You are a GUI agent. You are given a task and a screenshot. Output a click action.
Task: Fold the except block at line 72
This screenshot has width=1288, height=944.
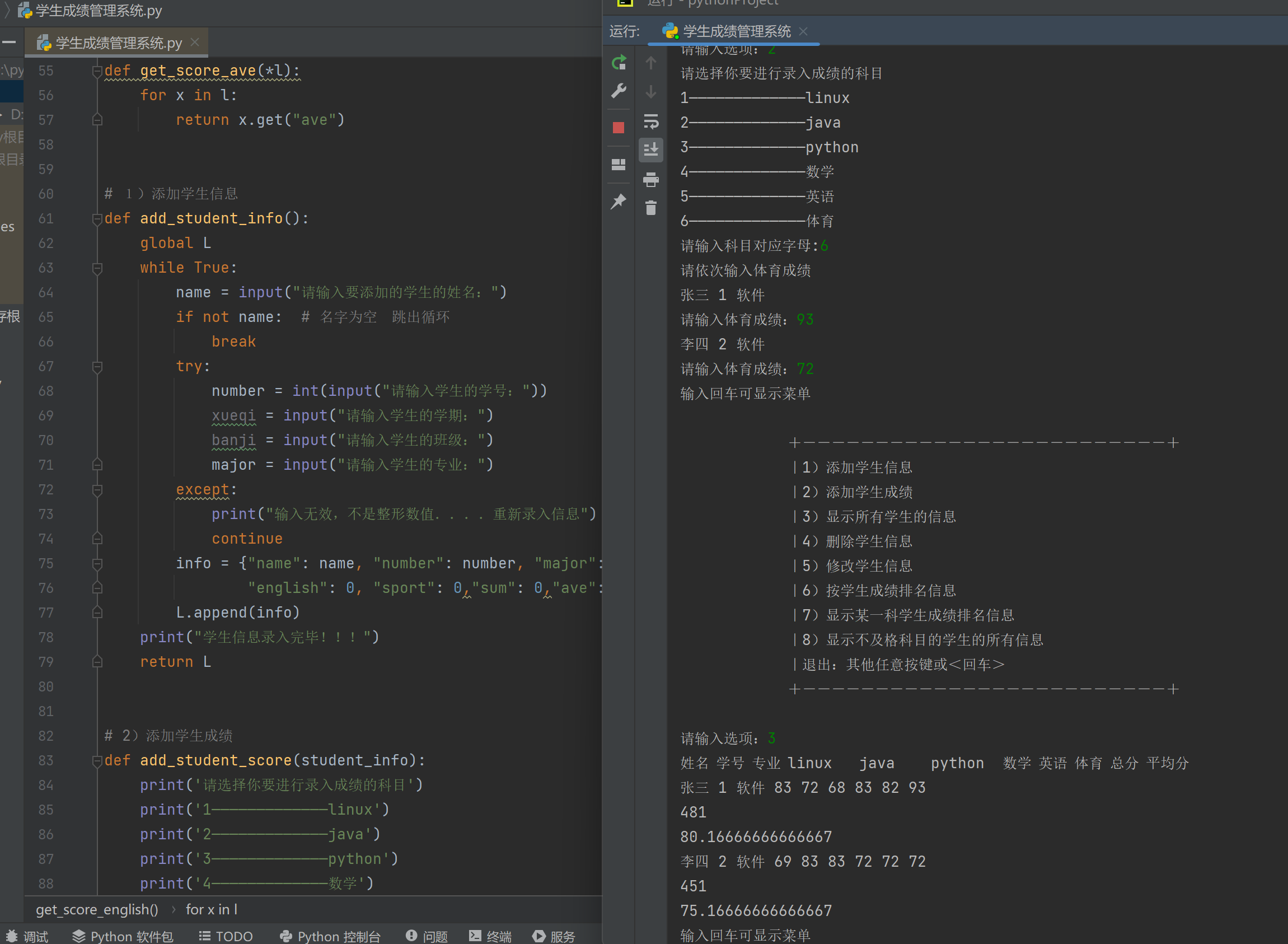click(97, 490)
